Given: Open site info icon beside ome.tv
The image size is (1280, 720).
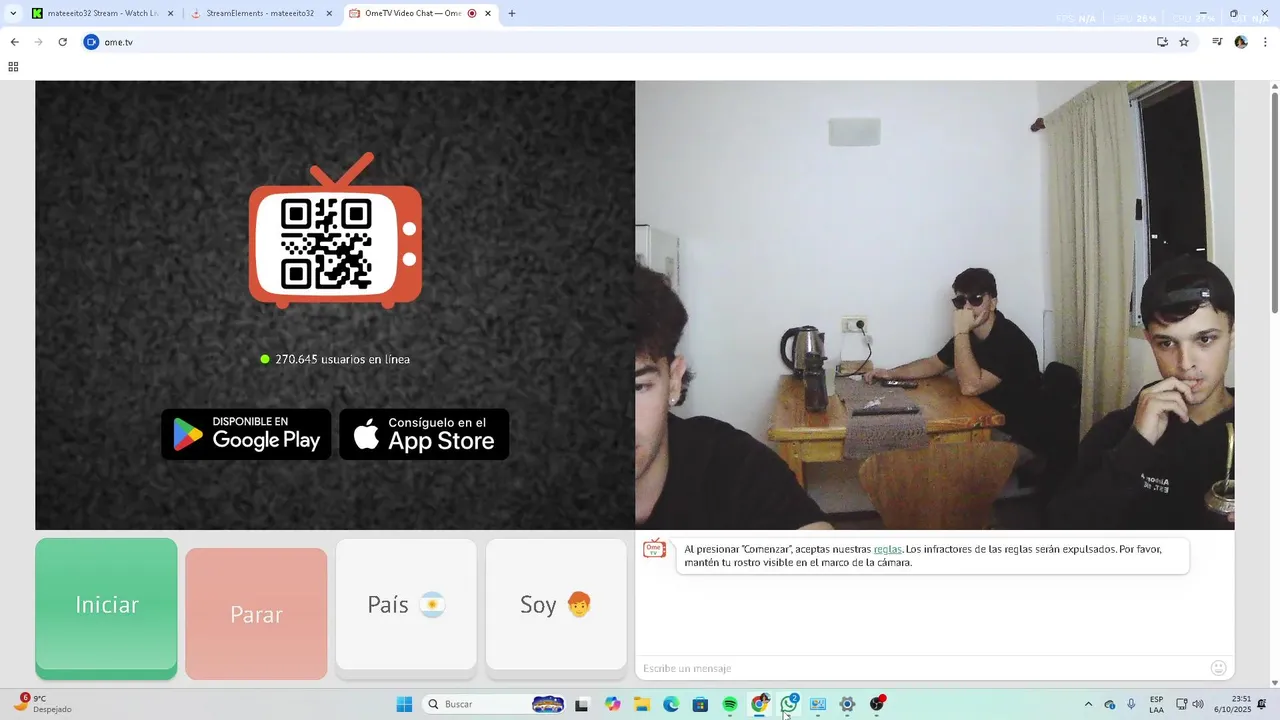Looking at the screenshot, I should pos(91,42).
